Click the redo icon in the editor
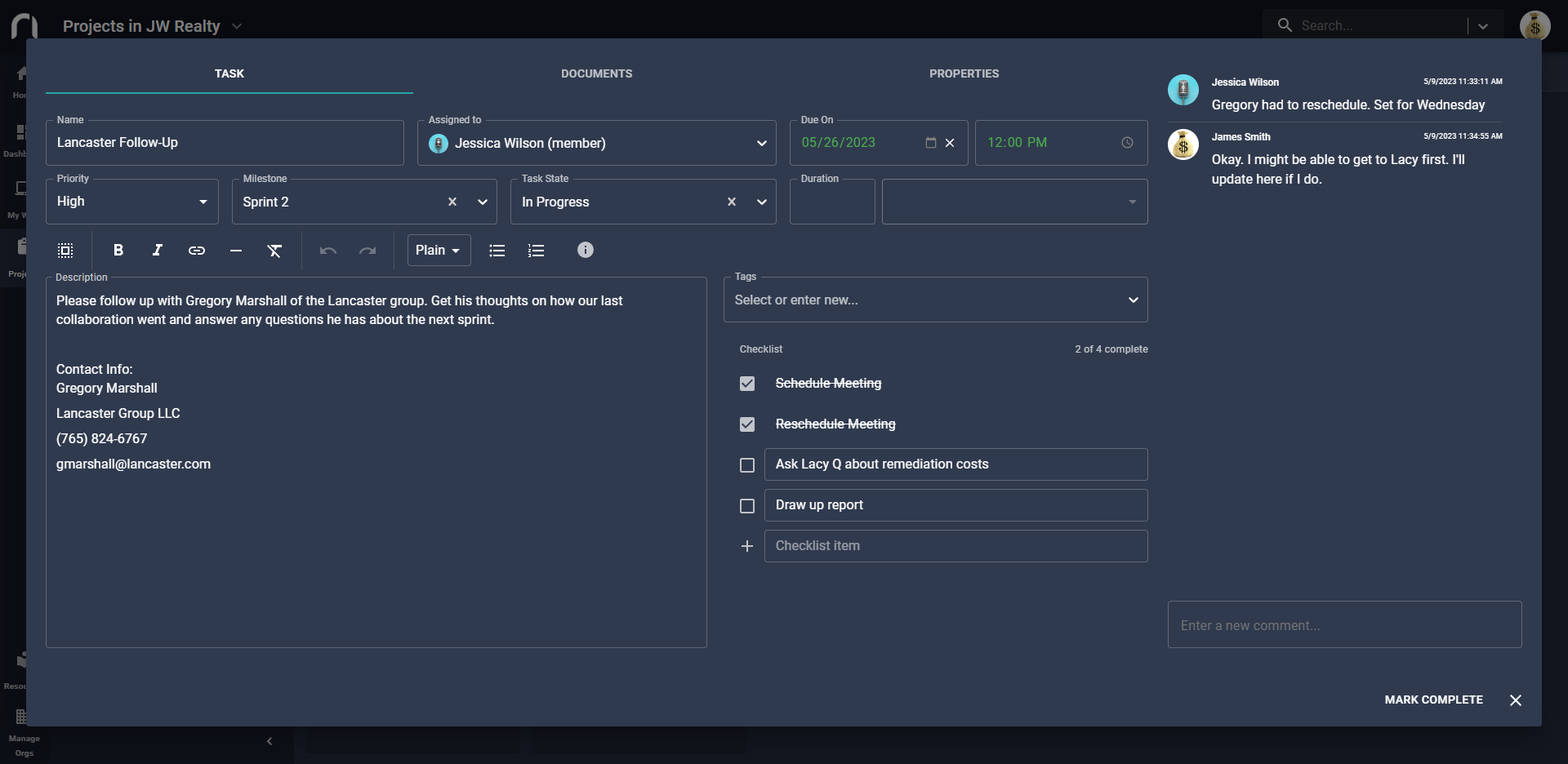The height and width of the screenshot is (764, 1568). pyautogui.click(x=367, y=251)
